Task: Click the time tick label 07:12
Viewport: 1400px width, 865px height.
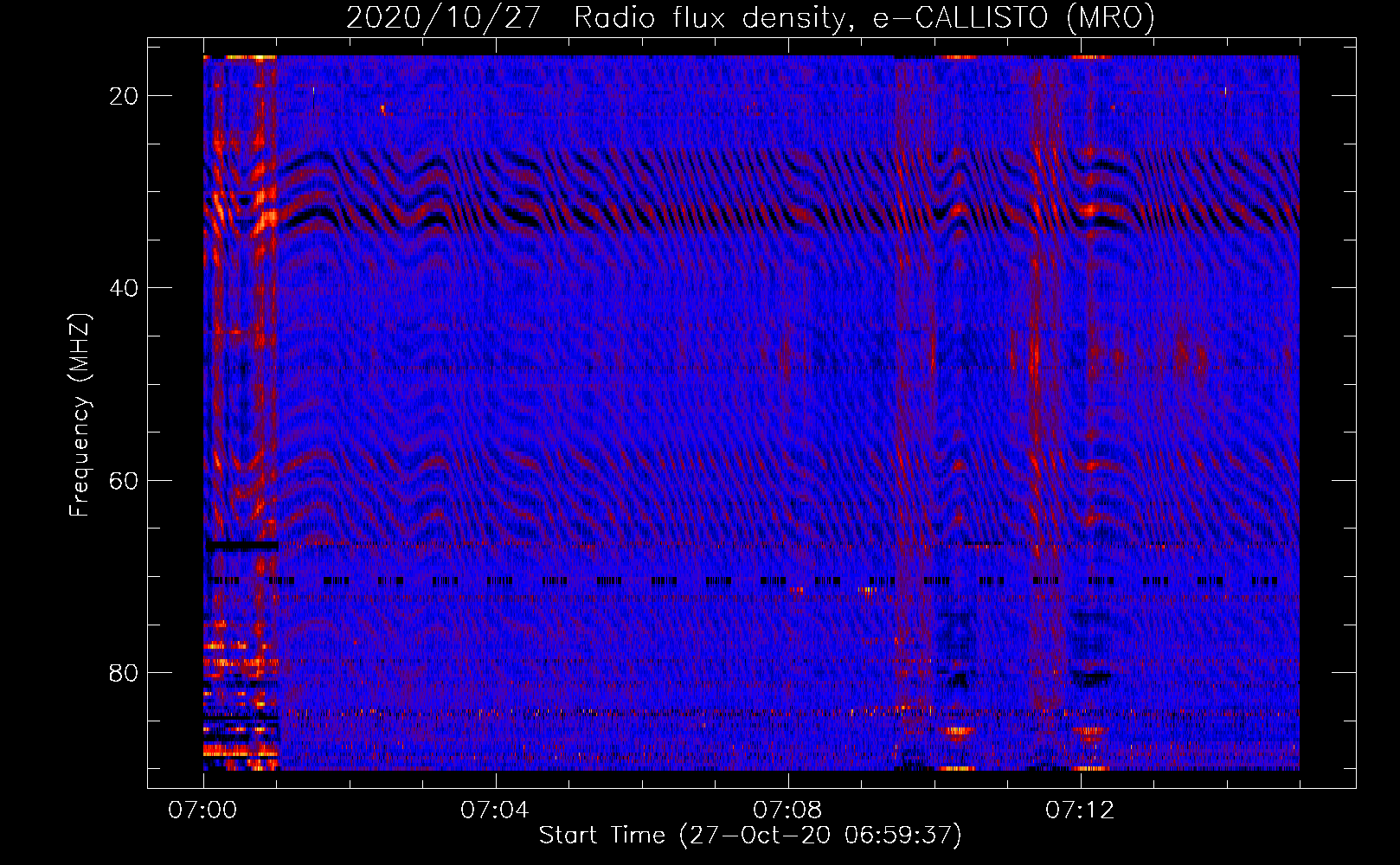Action: pyautogui.click(x=1080, y=810)
